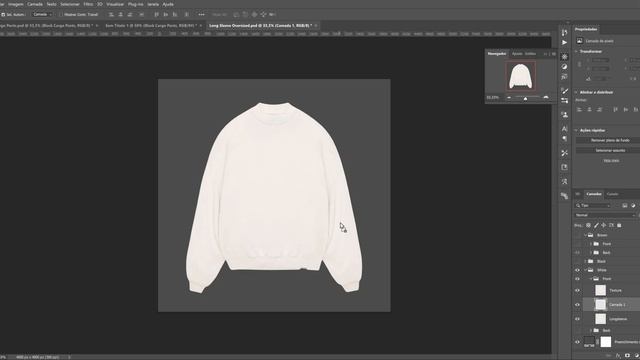Screen dimensions: 640x360
Task: Hide the White group
Action: pos(577,270)
